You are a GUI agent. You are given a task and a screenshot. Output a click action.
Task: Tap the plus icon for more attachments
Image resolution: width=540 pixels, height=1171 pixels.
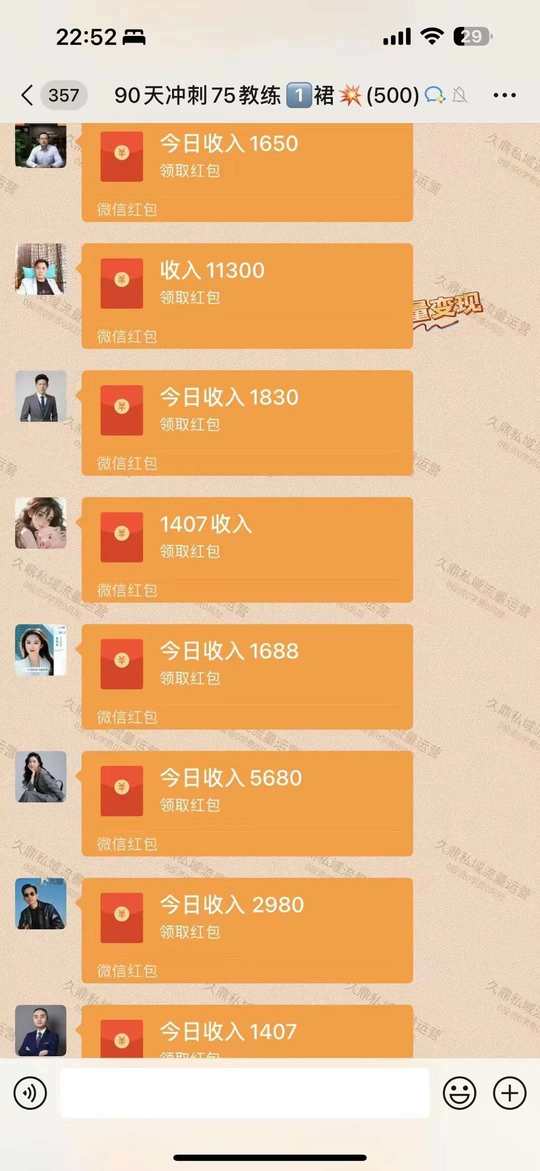509,1093
